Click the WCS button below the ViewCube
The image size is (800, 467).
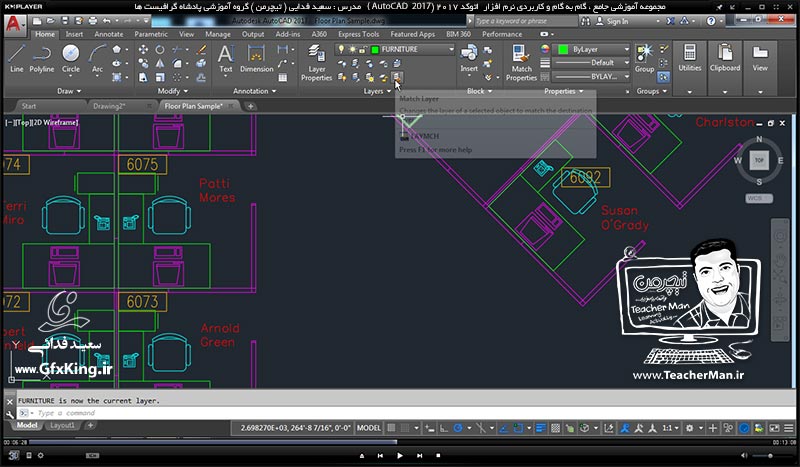(759, 198)
